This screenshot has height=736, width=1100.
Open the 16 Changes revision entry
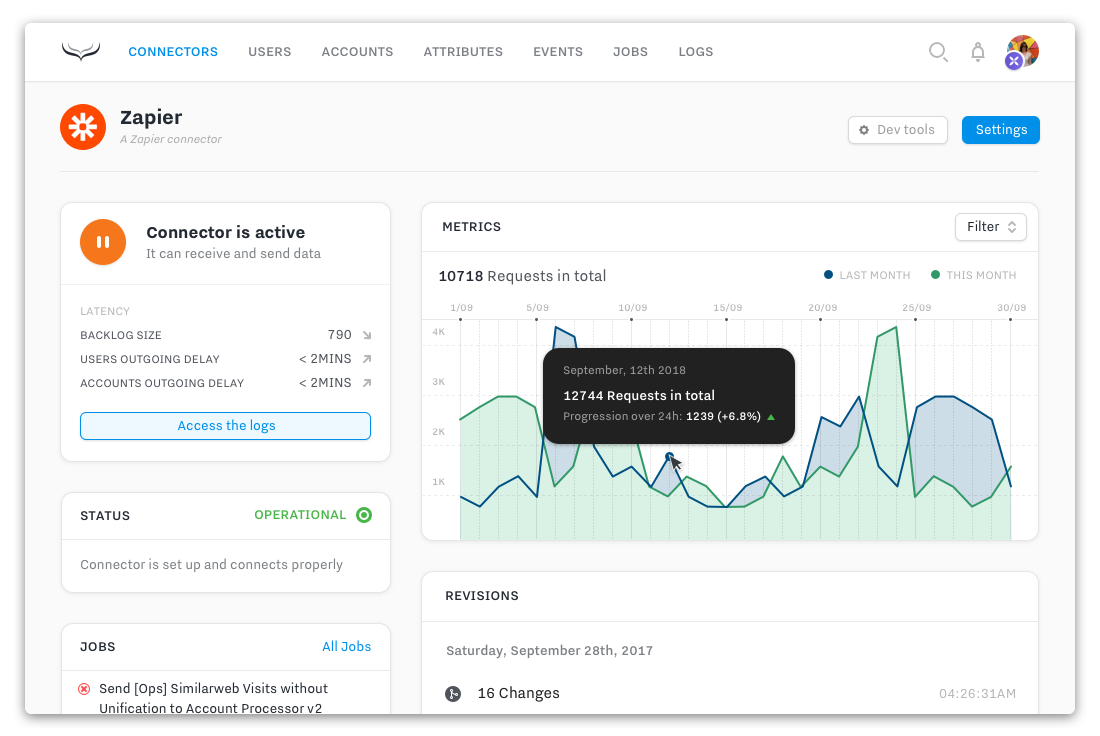click(518, 693)
